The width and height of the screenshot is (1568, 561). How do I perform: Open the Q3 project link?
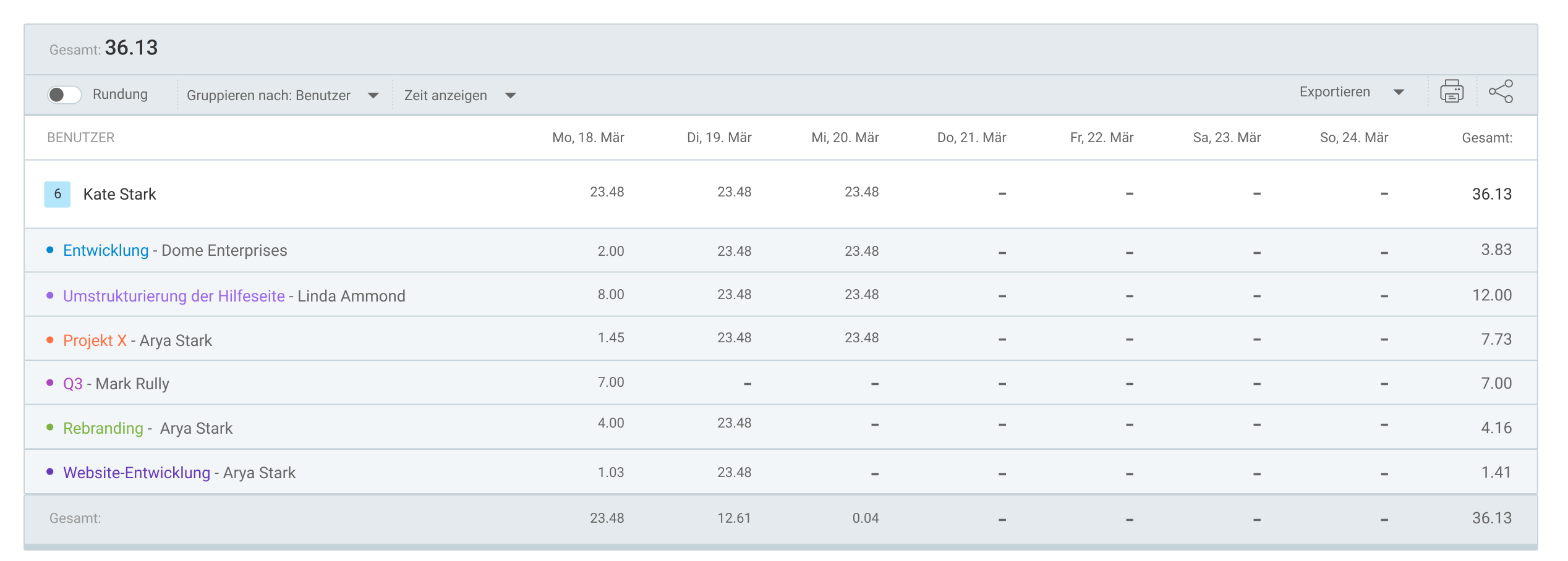[72, 384]
